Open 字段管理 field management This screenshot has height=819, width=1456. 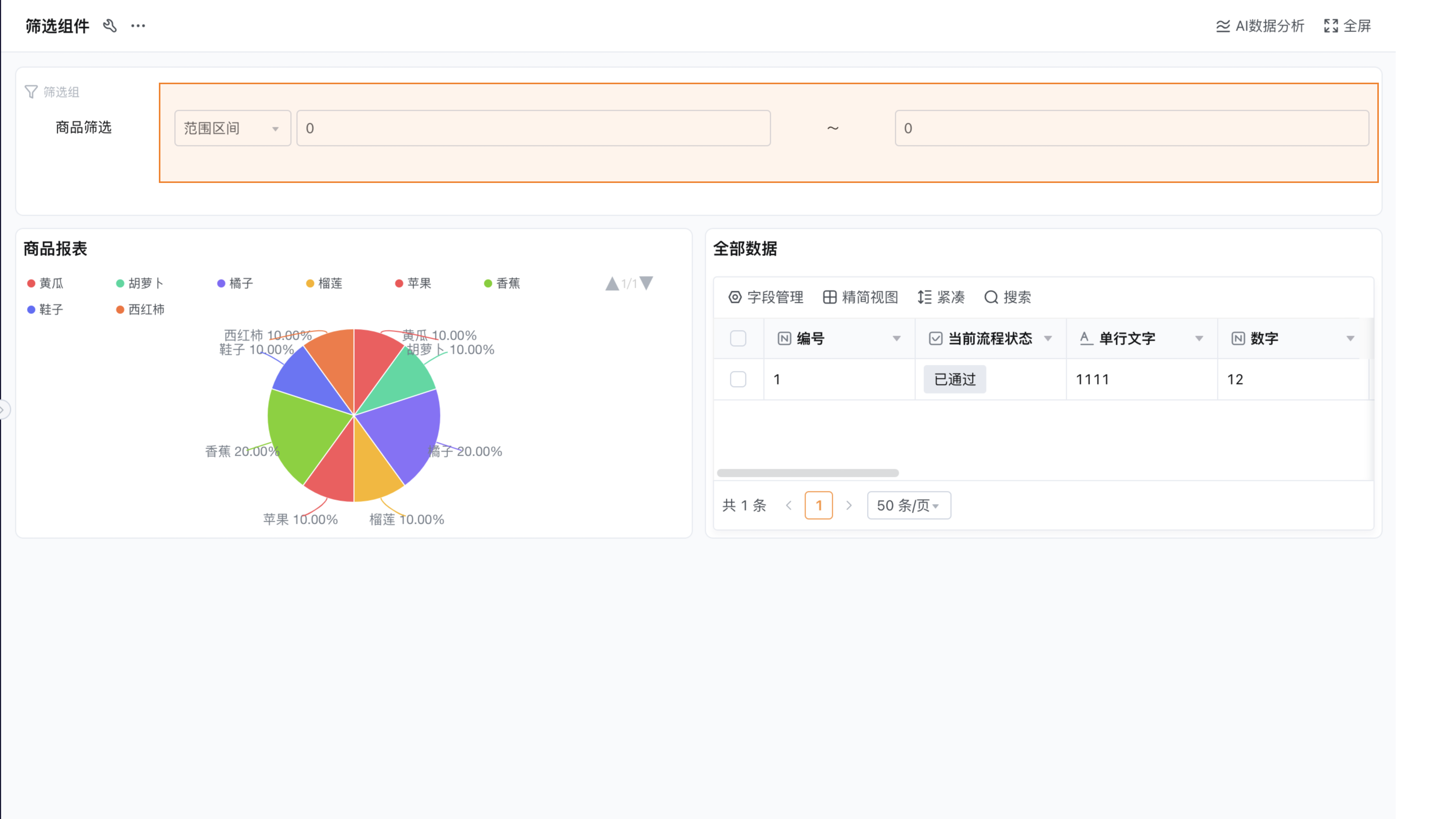(766, 297)
